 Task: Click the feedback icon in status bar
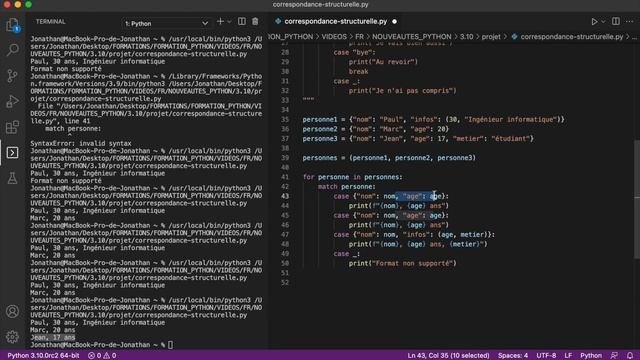[x=614, y=356]
